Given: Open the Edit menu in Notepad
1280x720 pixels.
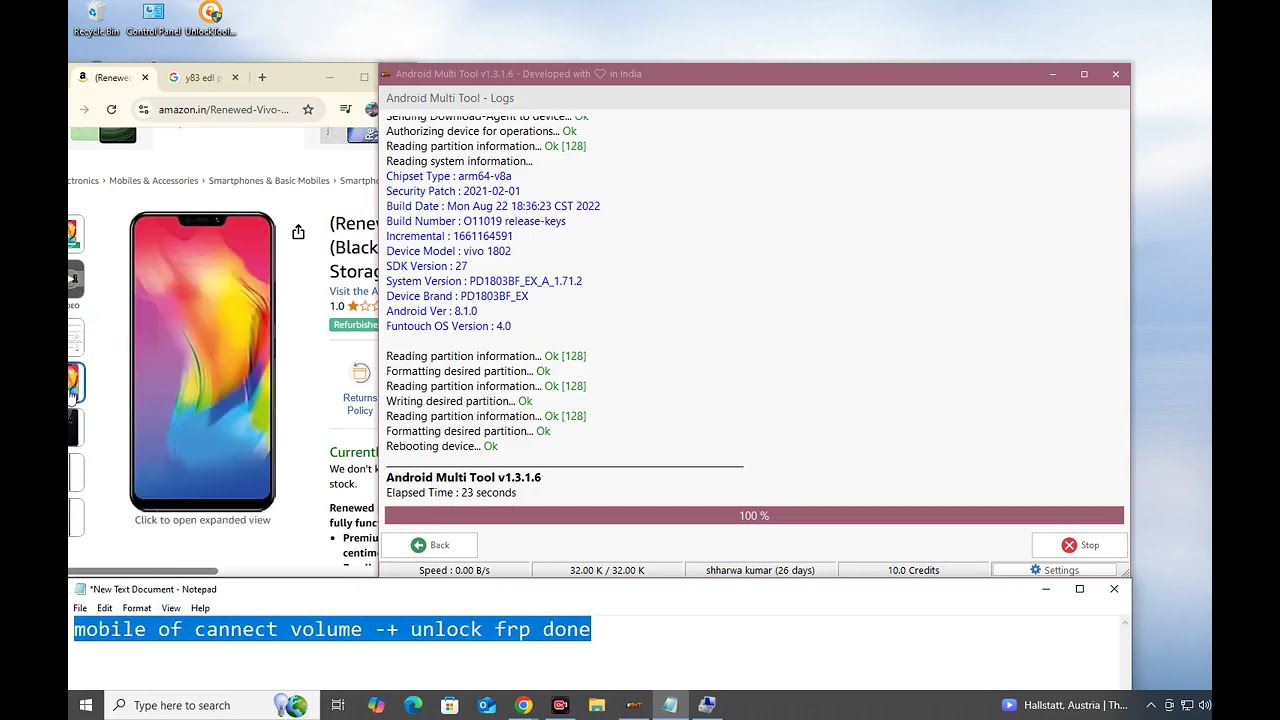Looking at the screenshot, I should tap(105, 608).
